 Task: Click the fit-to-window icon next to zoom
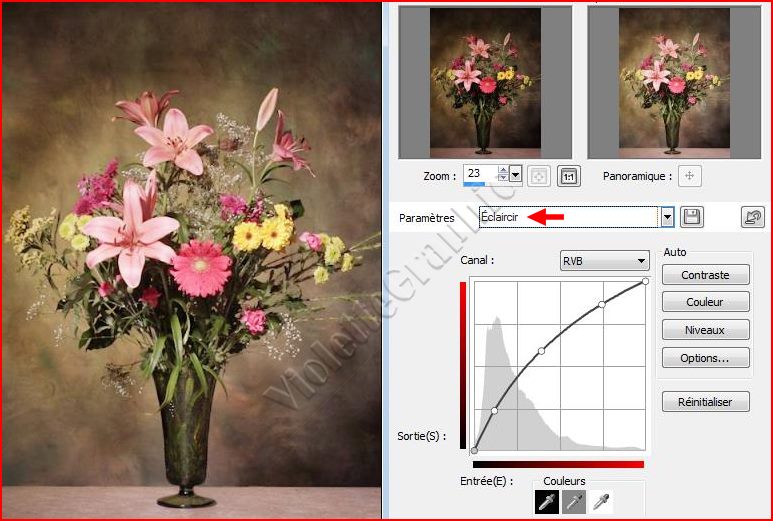(x=538, y=175)
